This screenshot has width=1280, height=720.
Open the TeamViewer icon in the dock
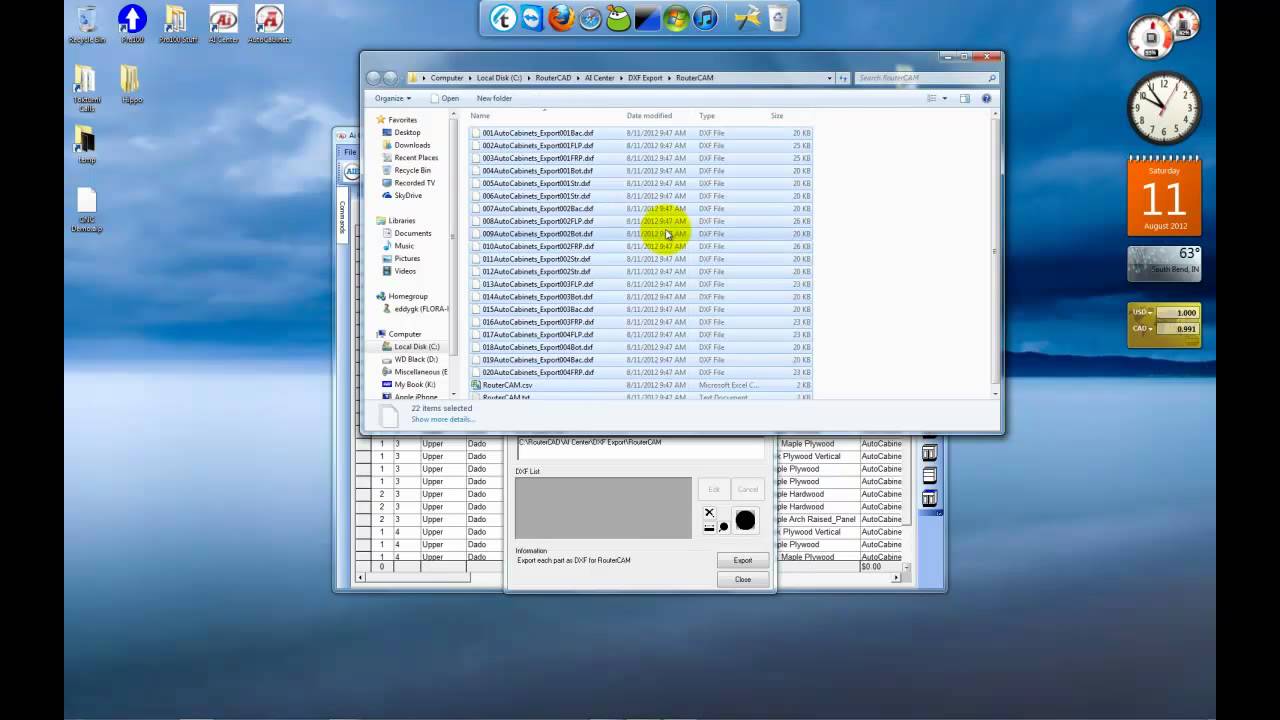point(531,18)
